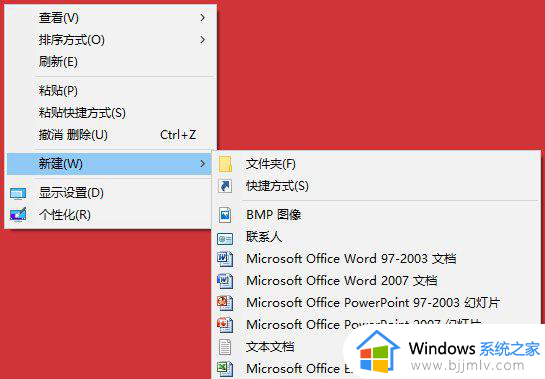Click the BMP image file icon
Screen dimensions: 545x379
[225, 215]
